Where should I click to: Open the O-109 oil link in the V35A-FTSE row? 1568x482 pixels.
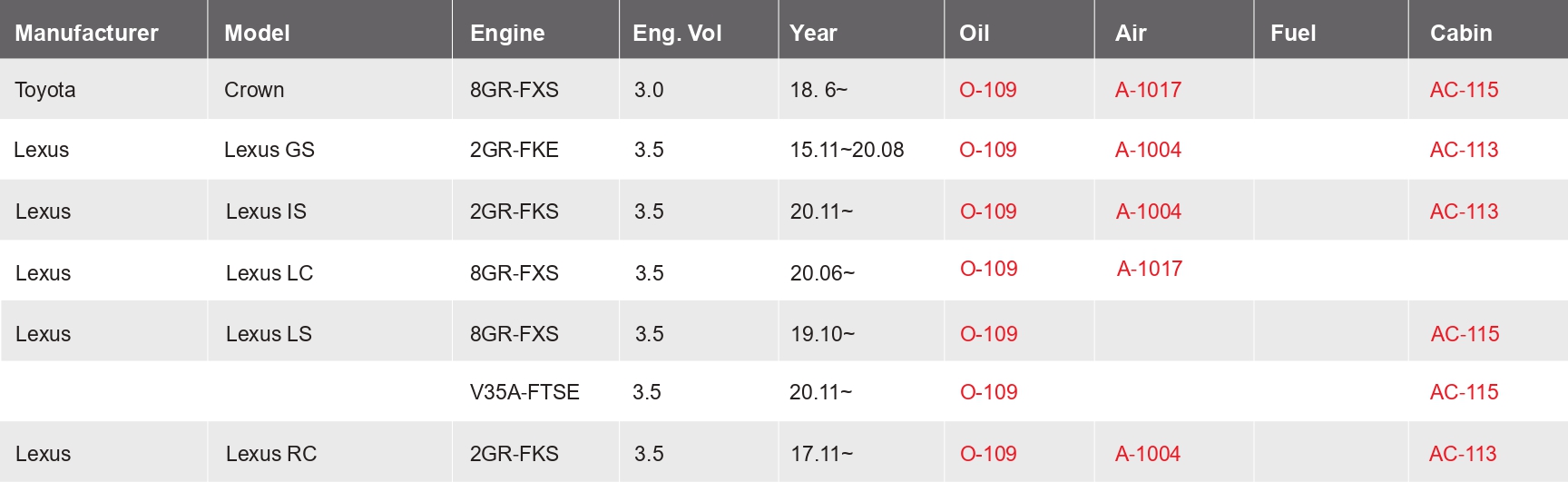(x=988, y=392)
